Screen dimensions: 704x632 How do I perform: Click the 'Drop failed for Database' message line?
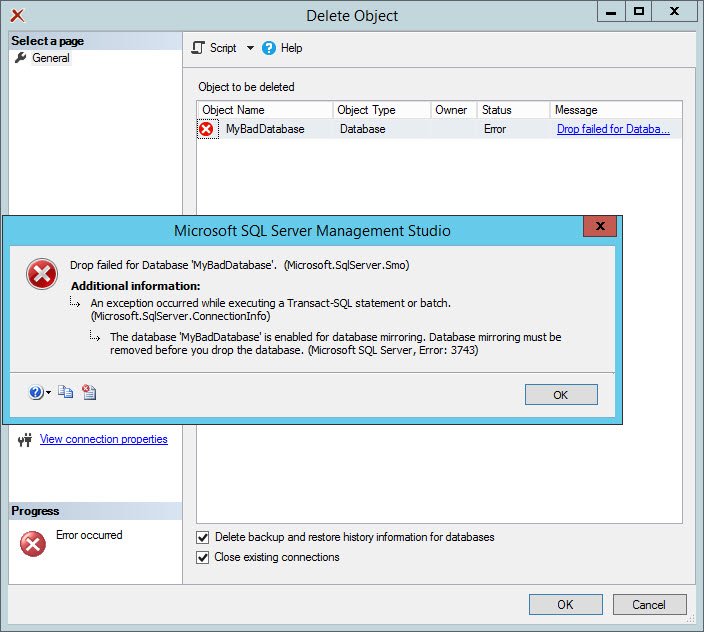point(239,265)
